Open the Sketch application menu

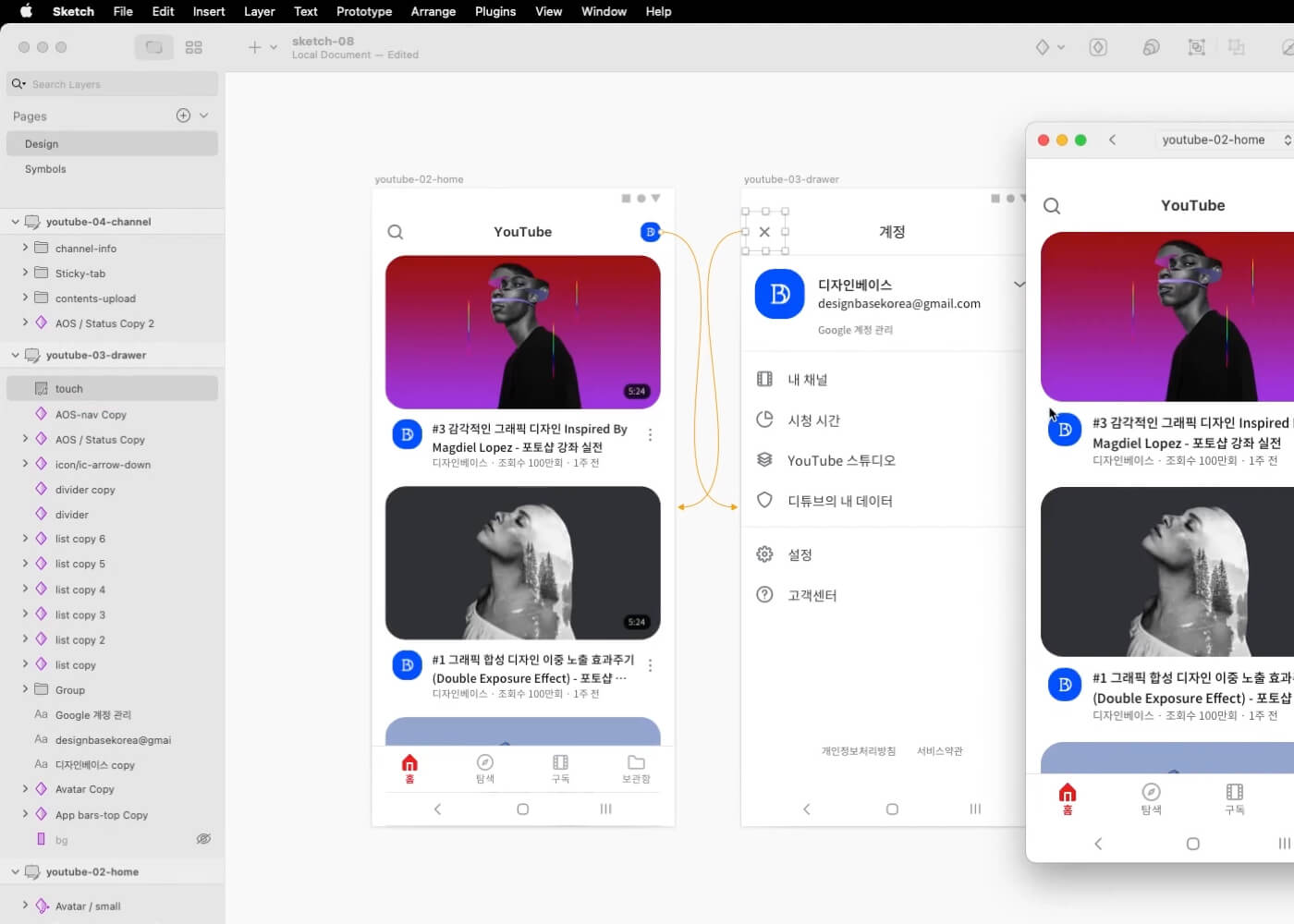click(73, 11)
